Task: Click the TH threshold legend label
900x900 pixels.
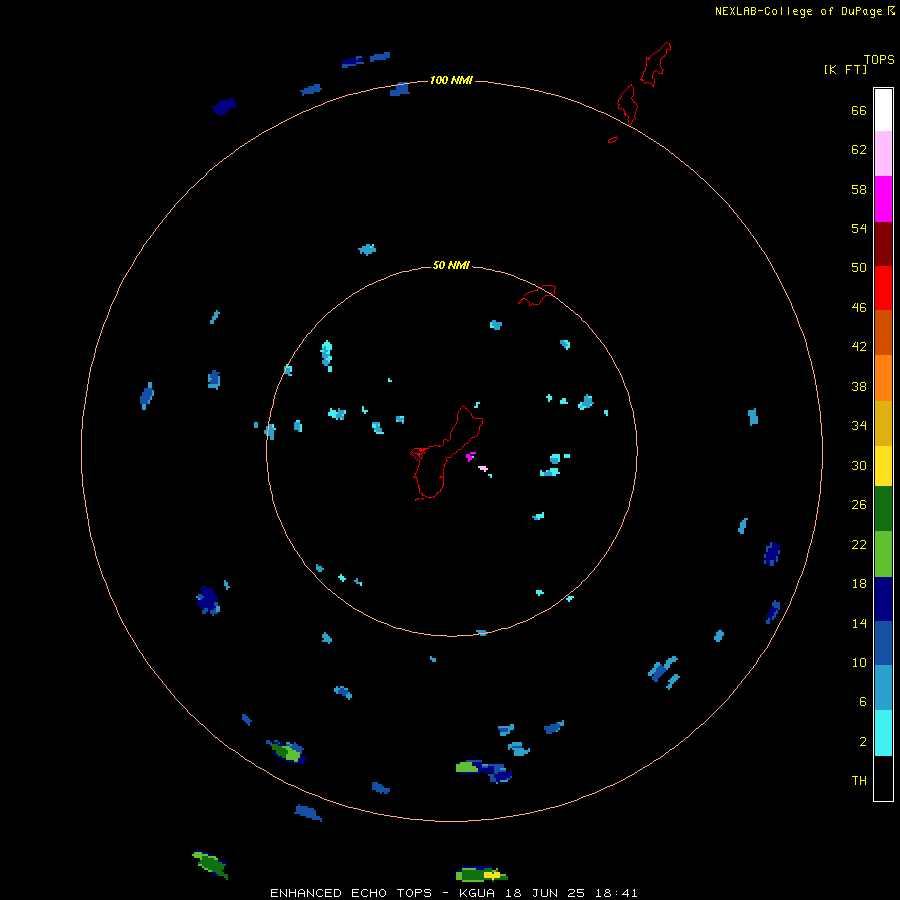Action: pos(859,781)
